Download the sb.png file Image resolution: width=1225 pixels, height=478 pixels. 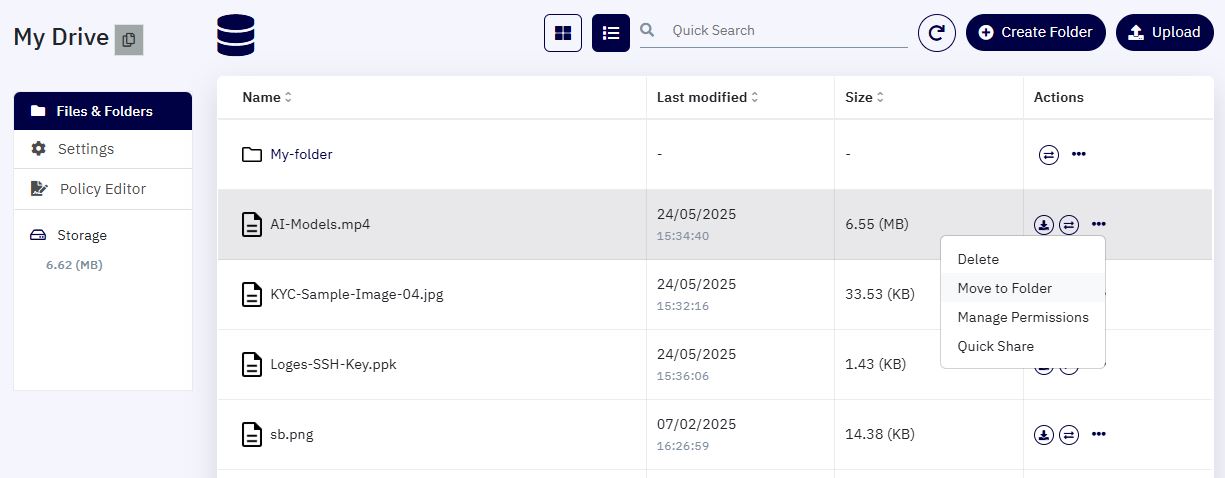click(x=1044, y=435)
